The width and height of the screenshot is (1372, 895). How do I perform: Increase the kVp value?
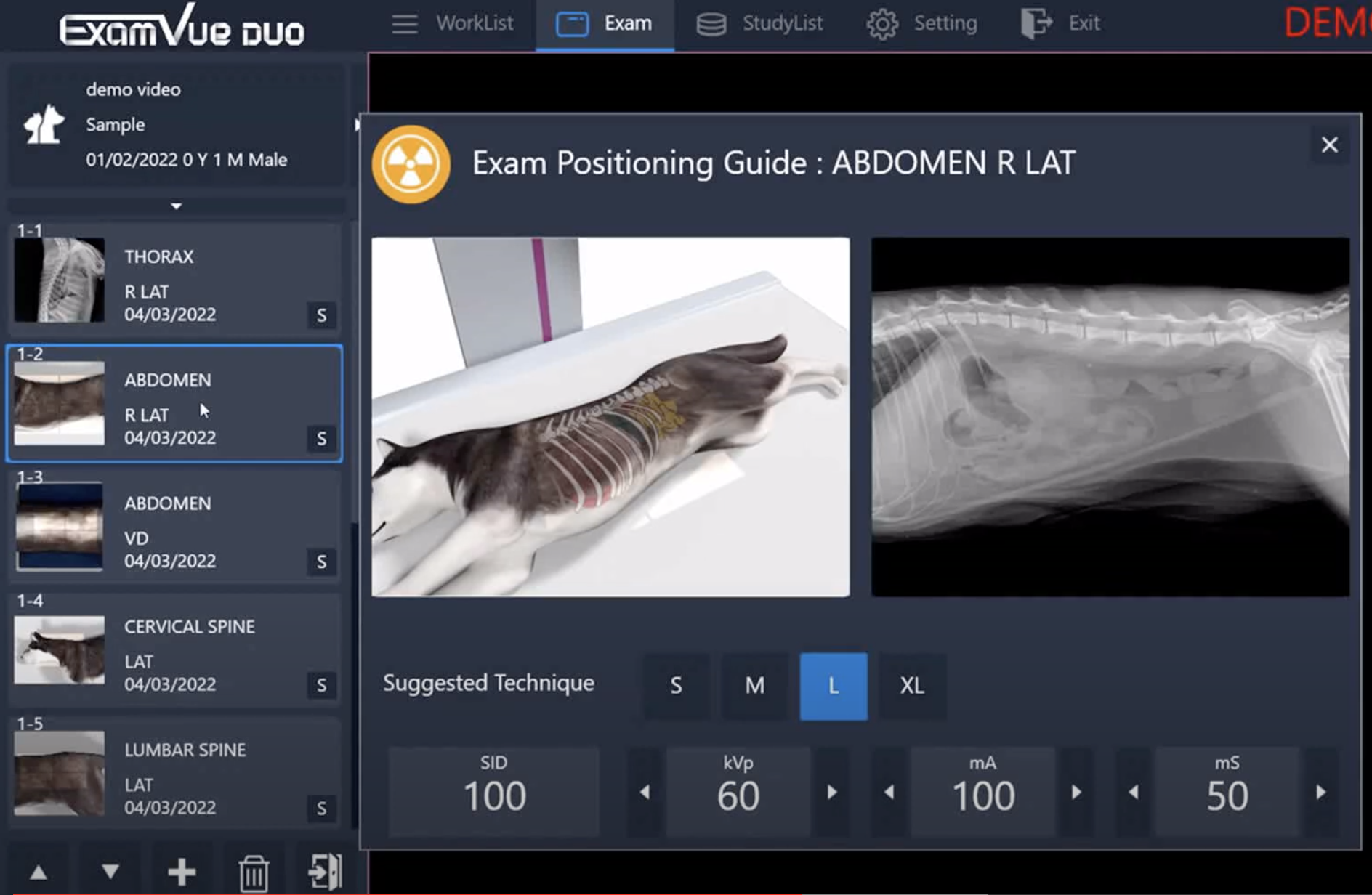pyautogui.click(x=832, y=792)
